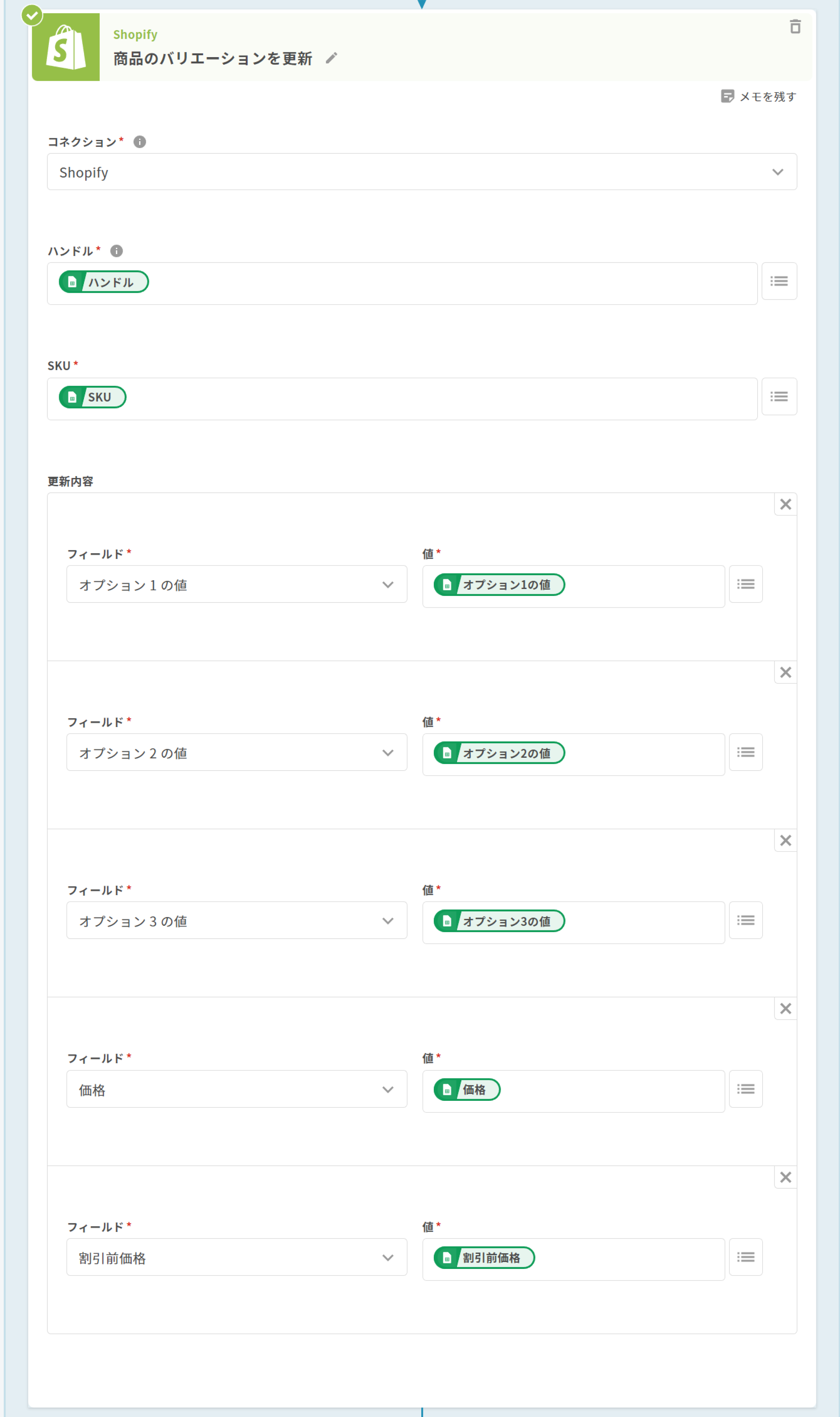Click the trash icon to delete step

click(795, 27)
